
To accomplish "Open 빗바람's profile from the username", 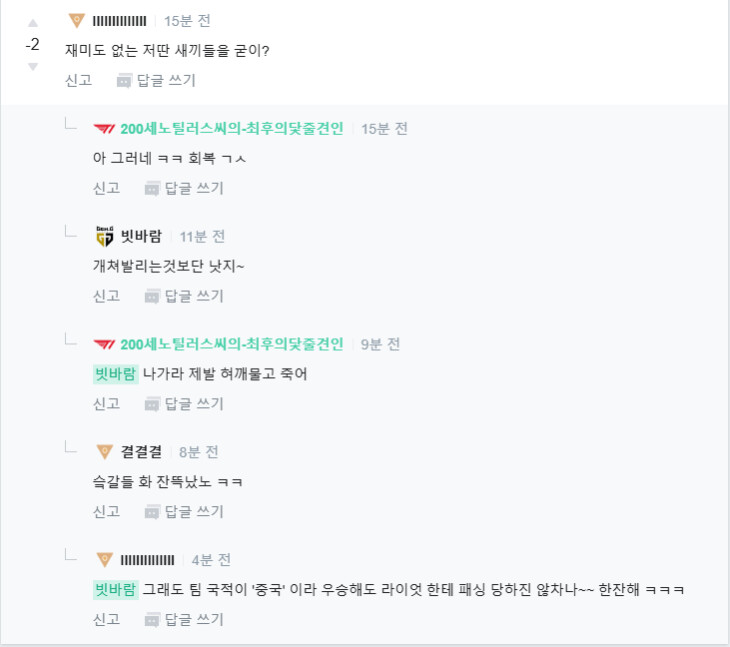I will [141, 237].
